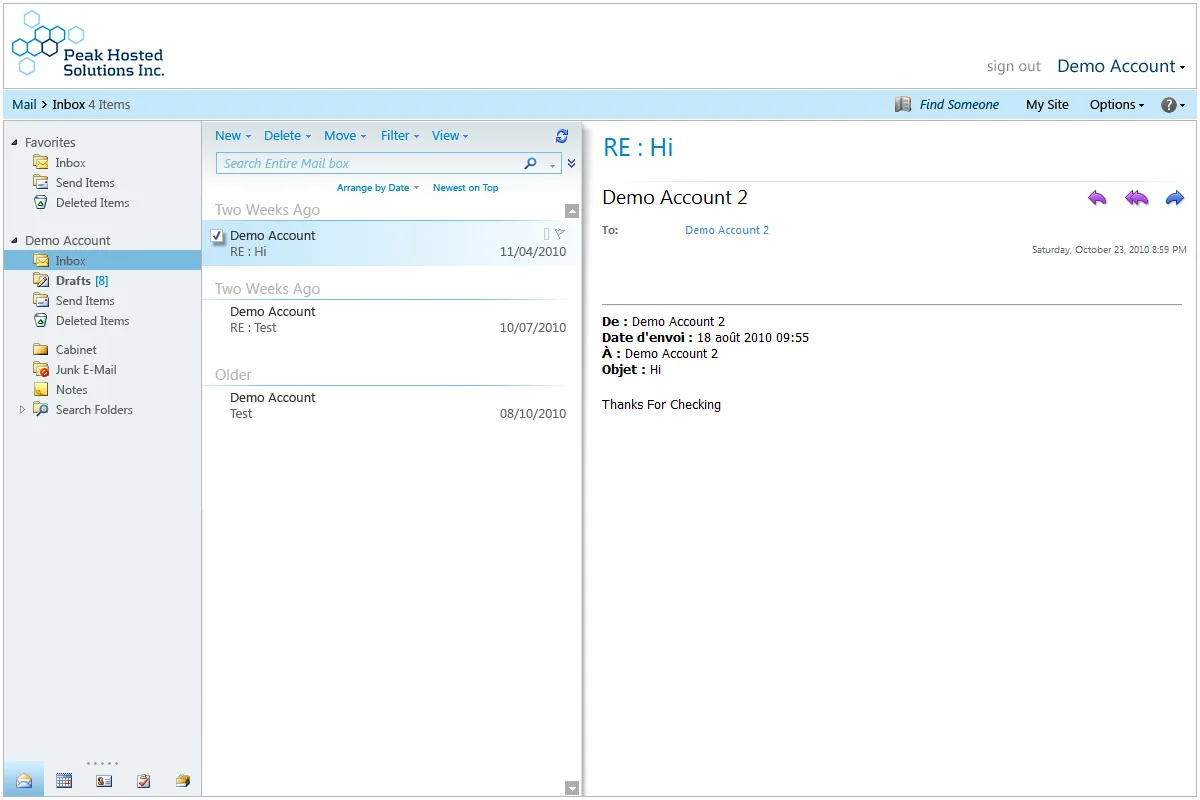
Task: Open the Filter dropdown menu
Action: pyautogui.click(x=400, y=136)
